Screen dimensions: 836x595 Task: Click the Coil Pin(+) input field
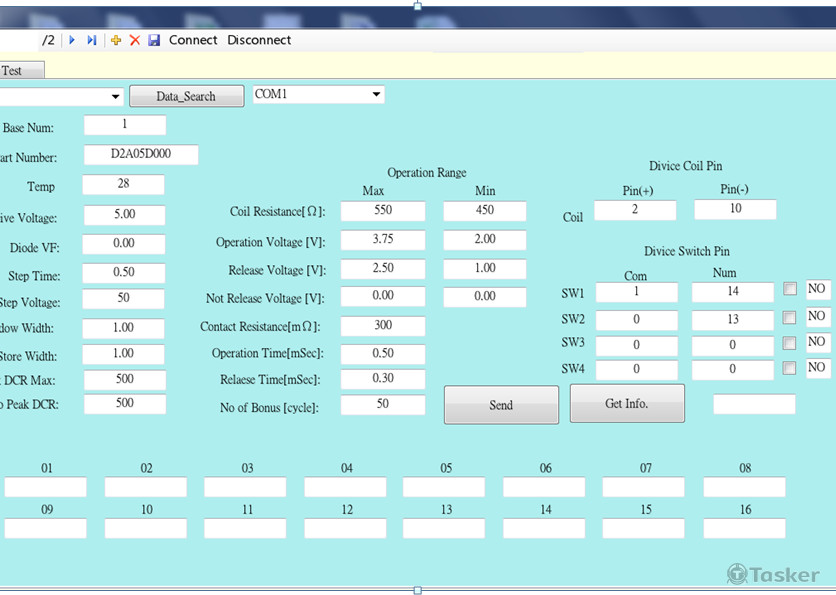pyautogui.click(x=634, y=210)
